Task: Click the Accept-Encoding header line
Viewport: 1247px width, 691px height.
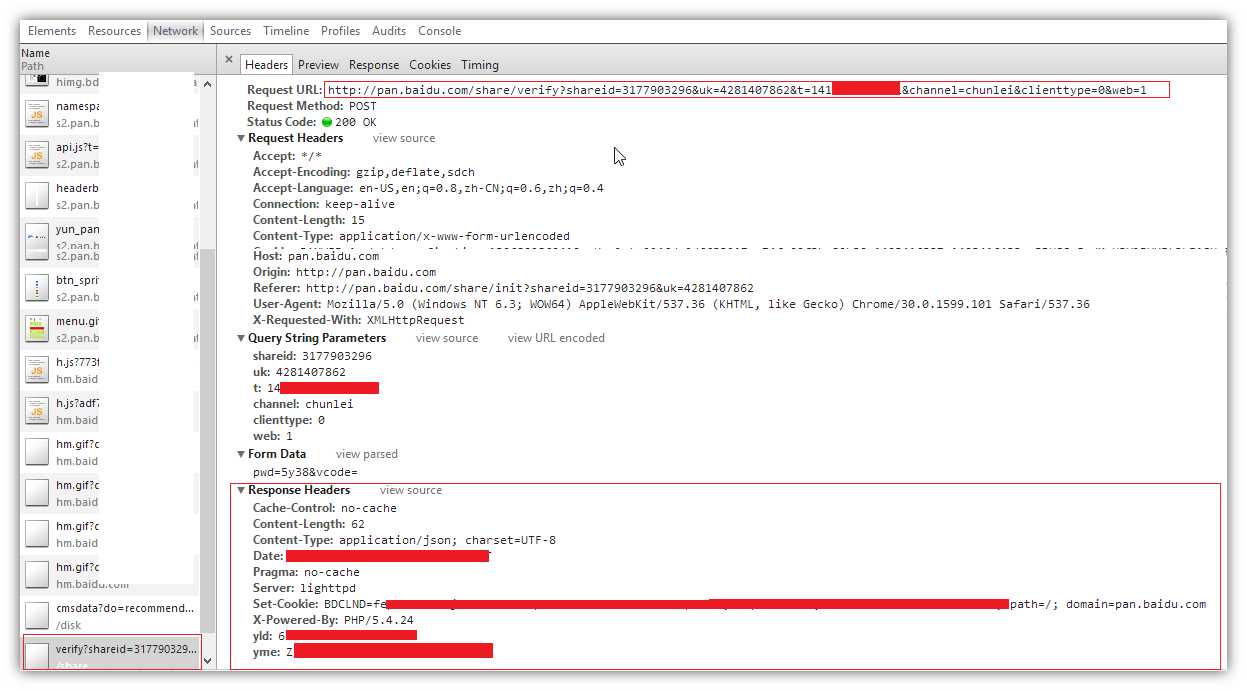Action: [x=364, y=172]
